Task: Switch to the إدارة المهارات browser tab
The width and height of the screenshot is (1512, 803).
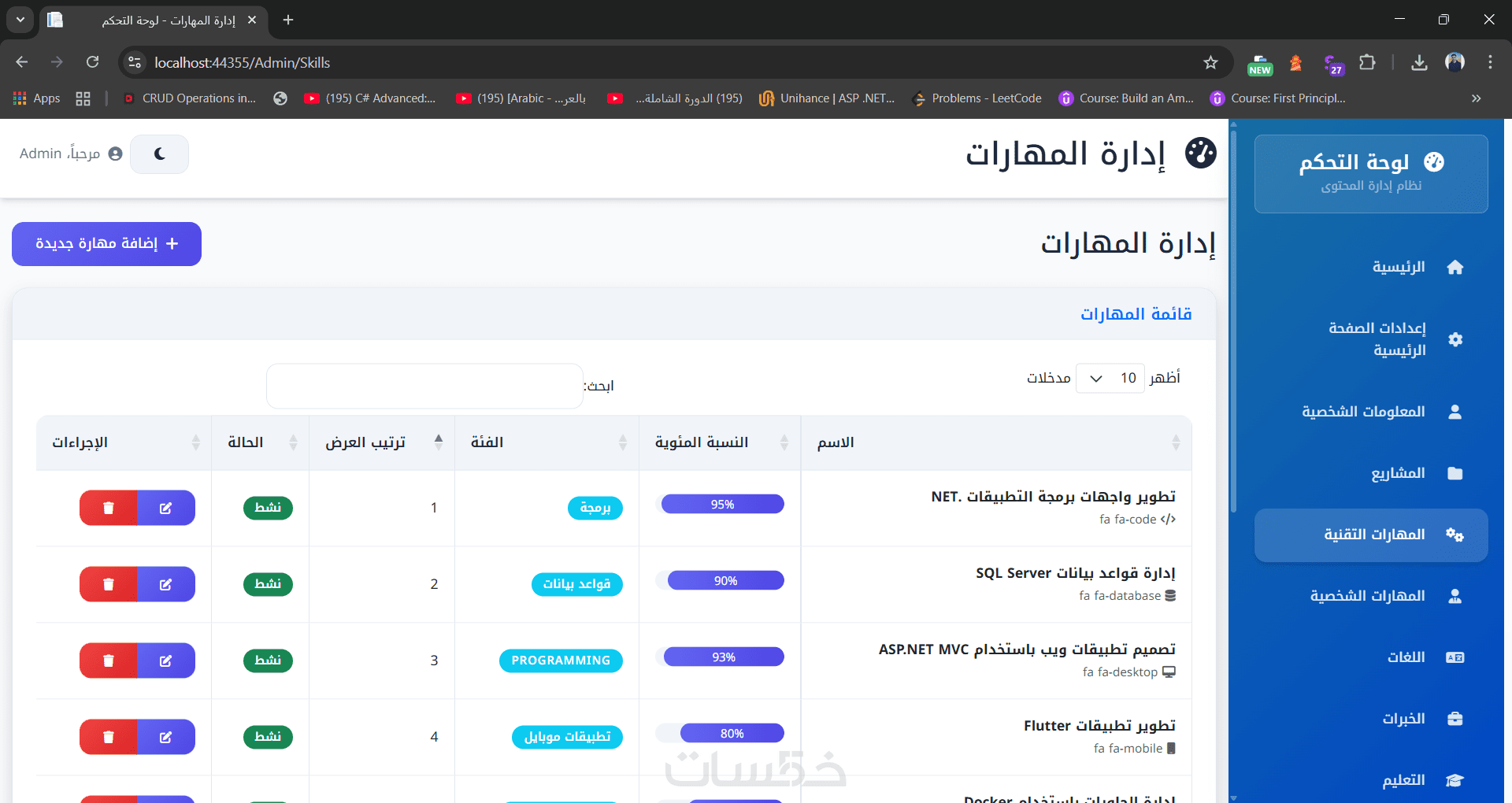Action: [x=154, y=20]
